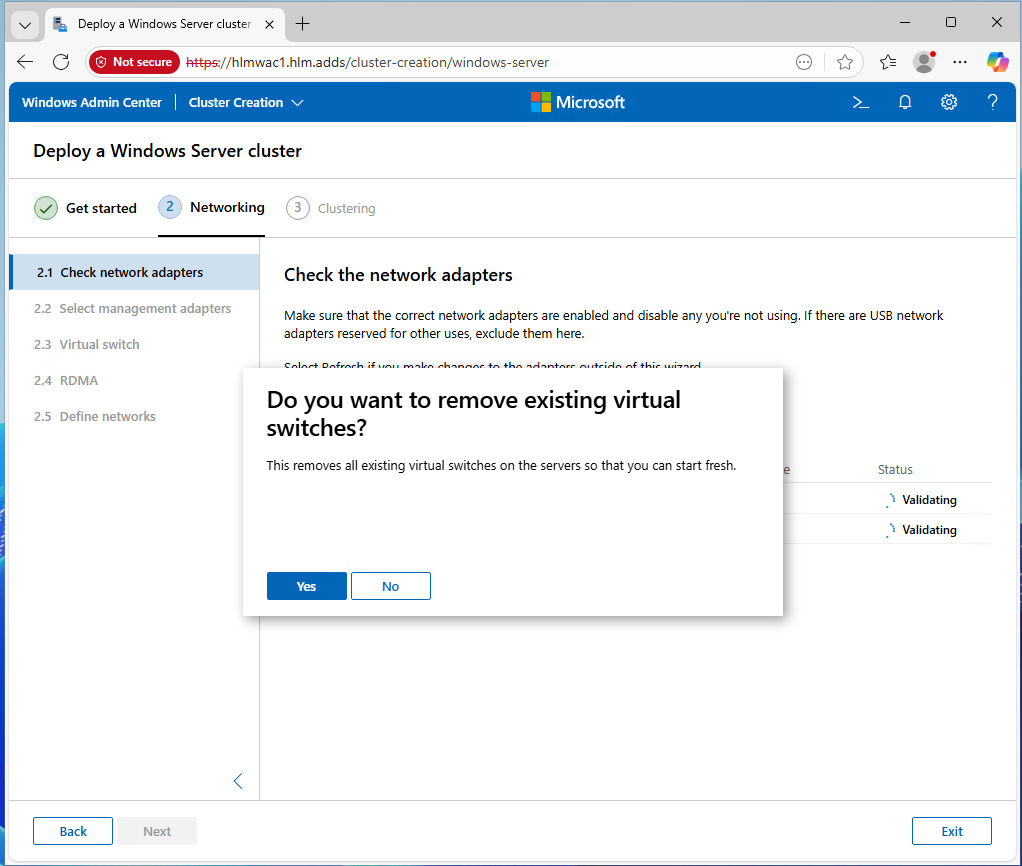
Task: Select the Networking step tab
Action: pos(212,208)
